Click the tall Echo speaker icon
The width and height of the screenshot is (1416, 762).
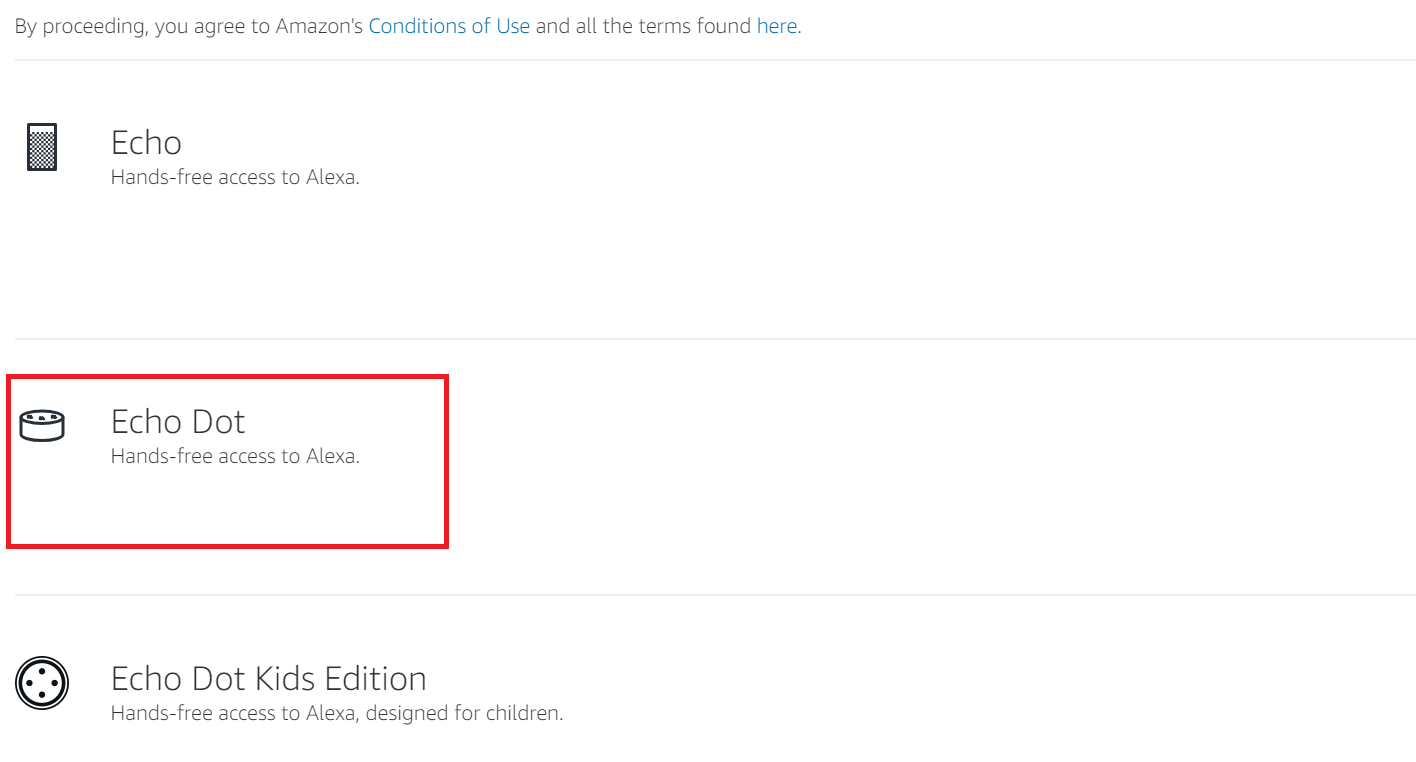pyautogui.click(x=42, y=147)
